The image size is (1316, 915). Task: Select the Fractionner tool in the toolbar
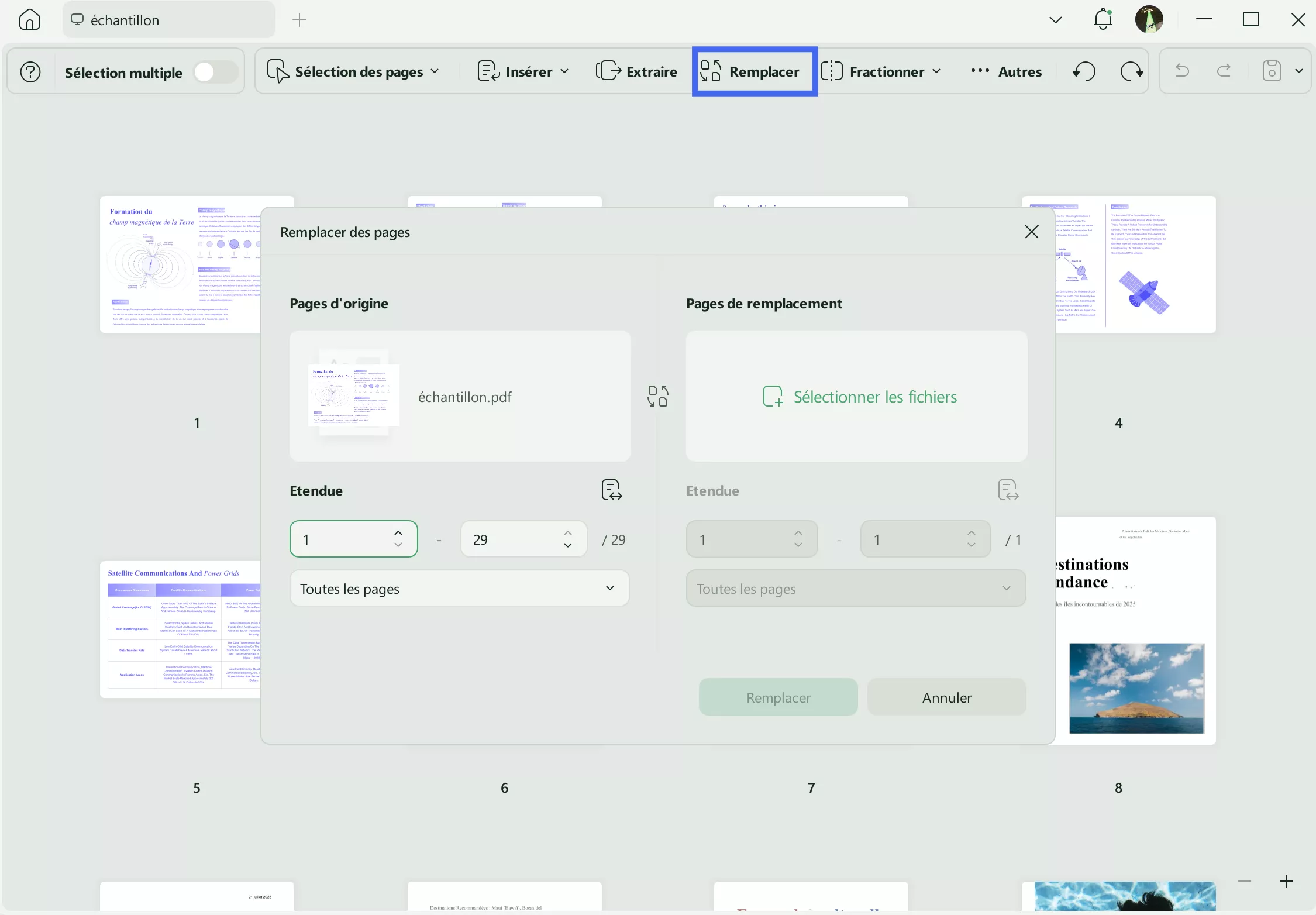pyautogui.click(x=880, y=71)
